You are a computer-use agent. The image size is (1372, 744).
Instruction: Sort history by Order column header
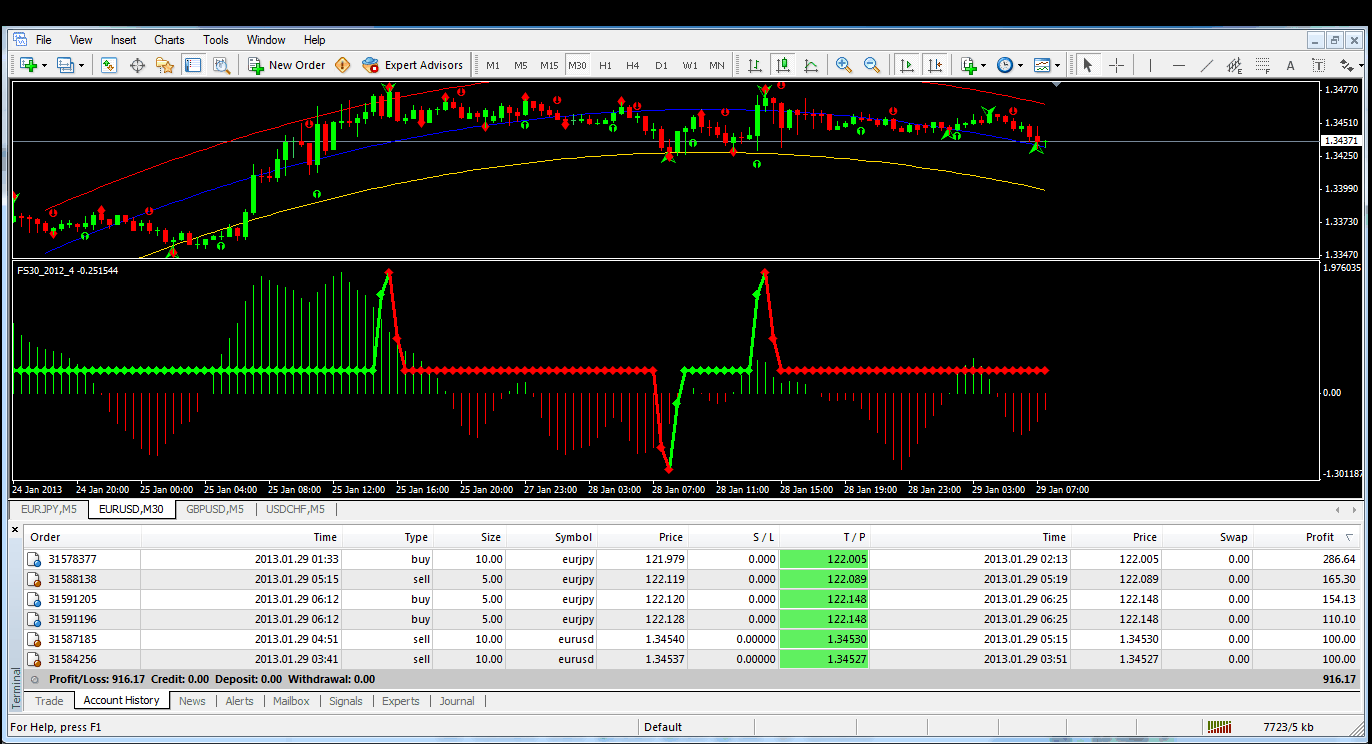click(x=83, y=537)
